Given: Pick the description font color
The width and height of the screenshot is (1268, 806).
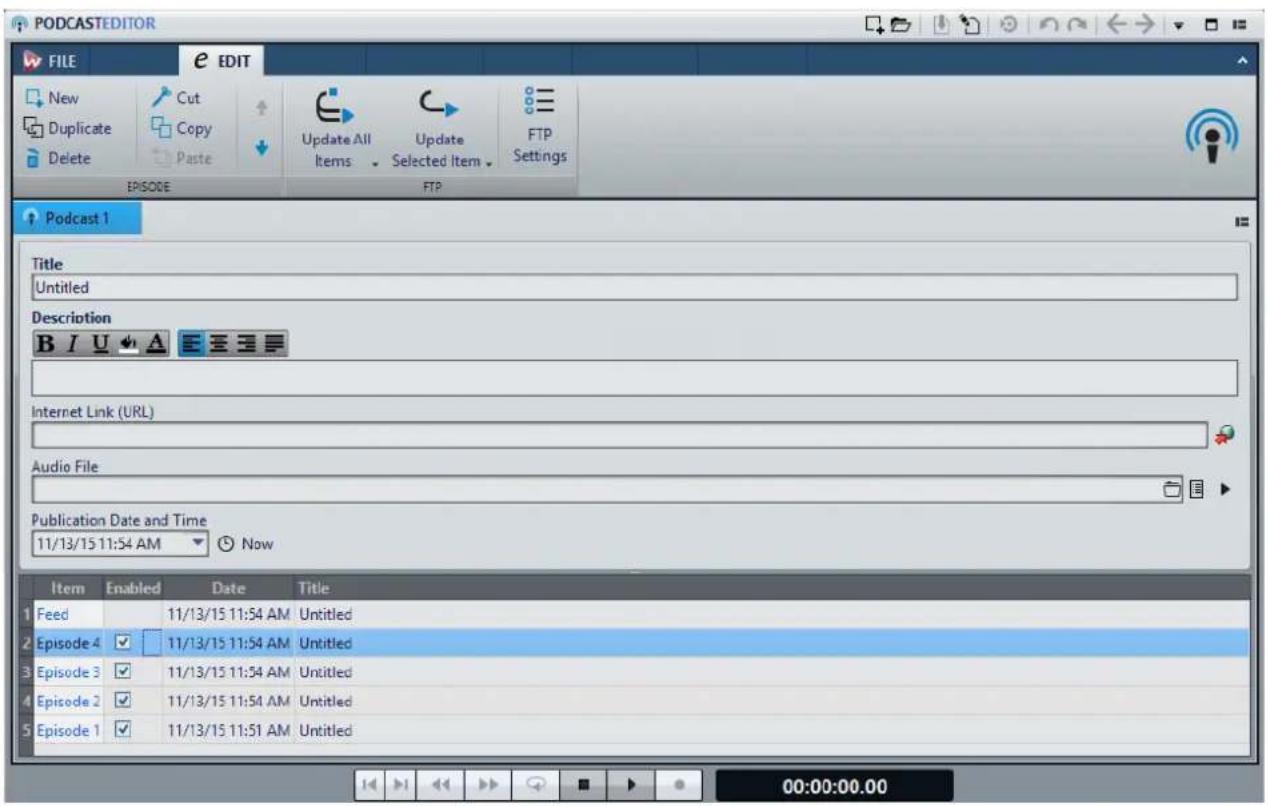Looking at the screenshot, I should 154,344.
